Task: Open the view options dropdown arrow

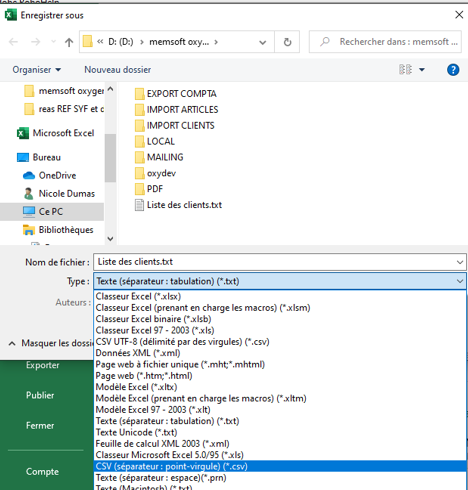Action: [422, 70]
